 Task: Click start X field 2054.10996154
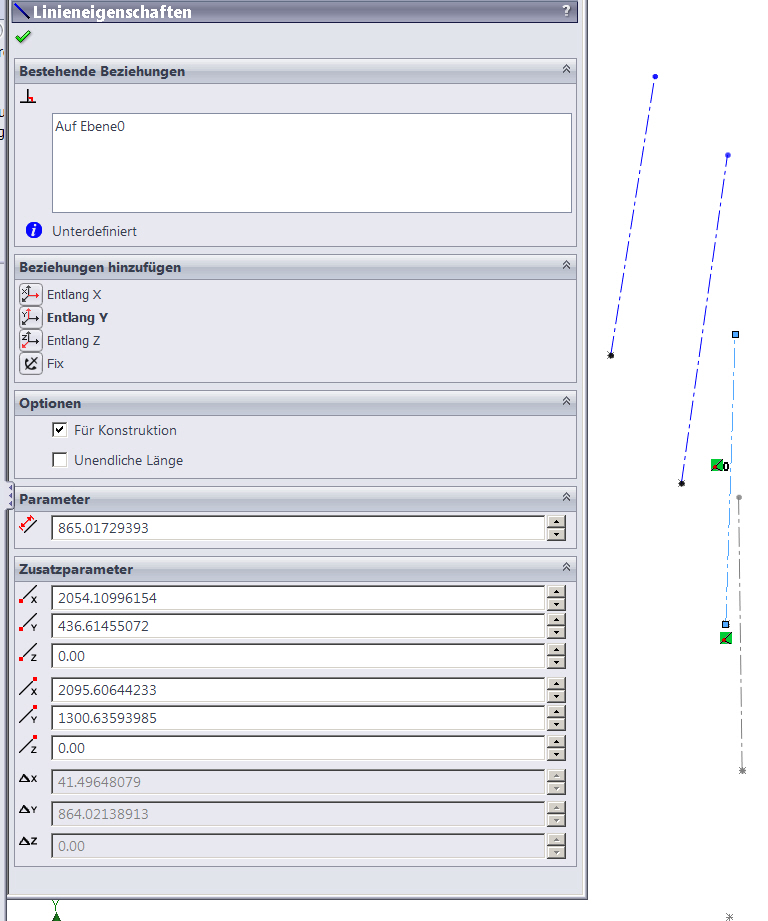[298, 598]
